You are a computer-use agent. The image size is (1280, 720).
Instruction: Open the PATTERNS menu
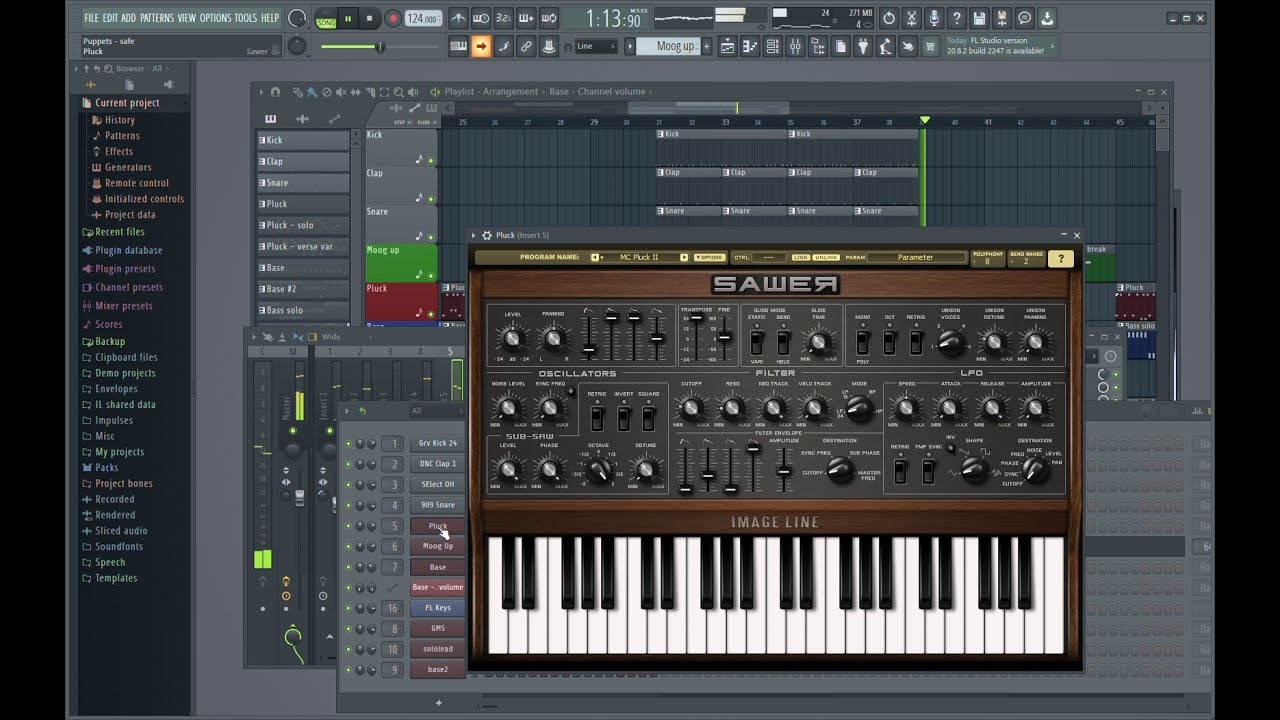pos(157,18)
